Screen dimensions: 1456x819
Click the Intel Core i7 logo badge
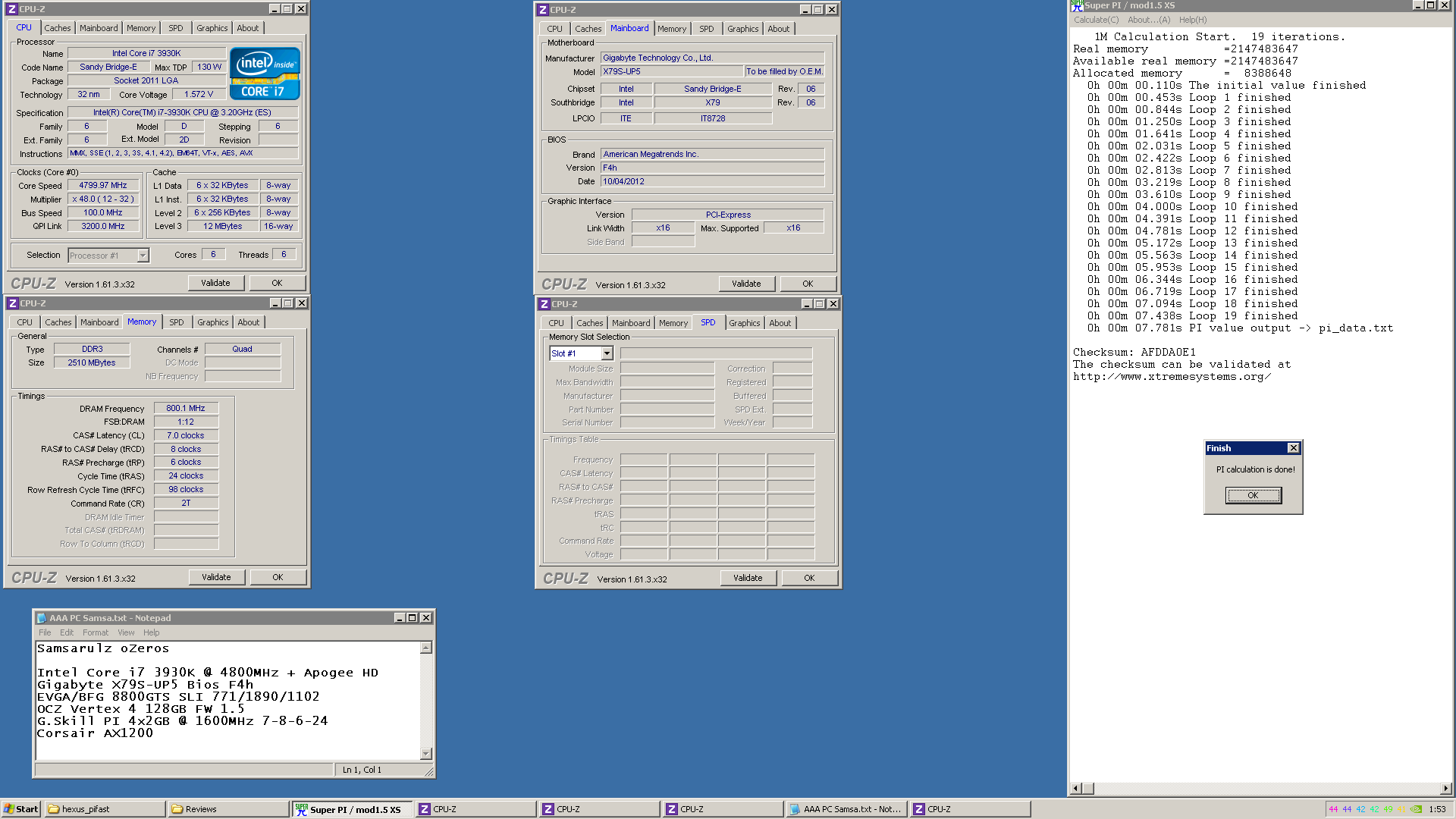click(265, 74)
